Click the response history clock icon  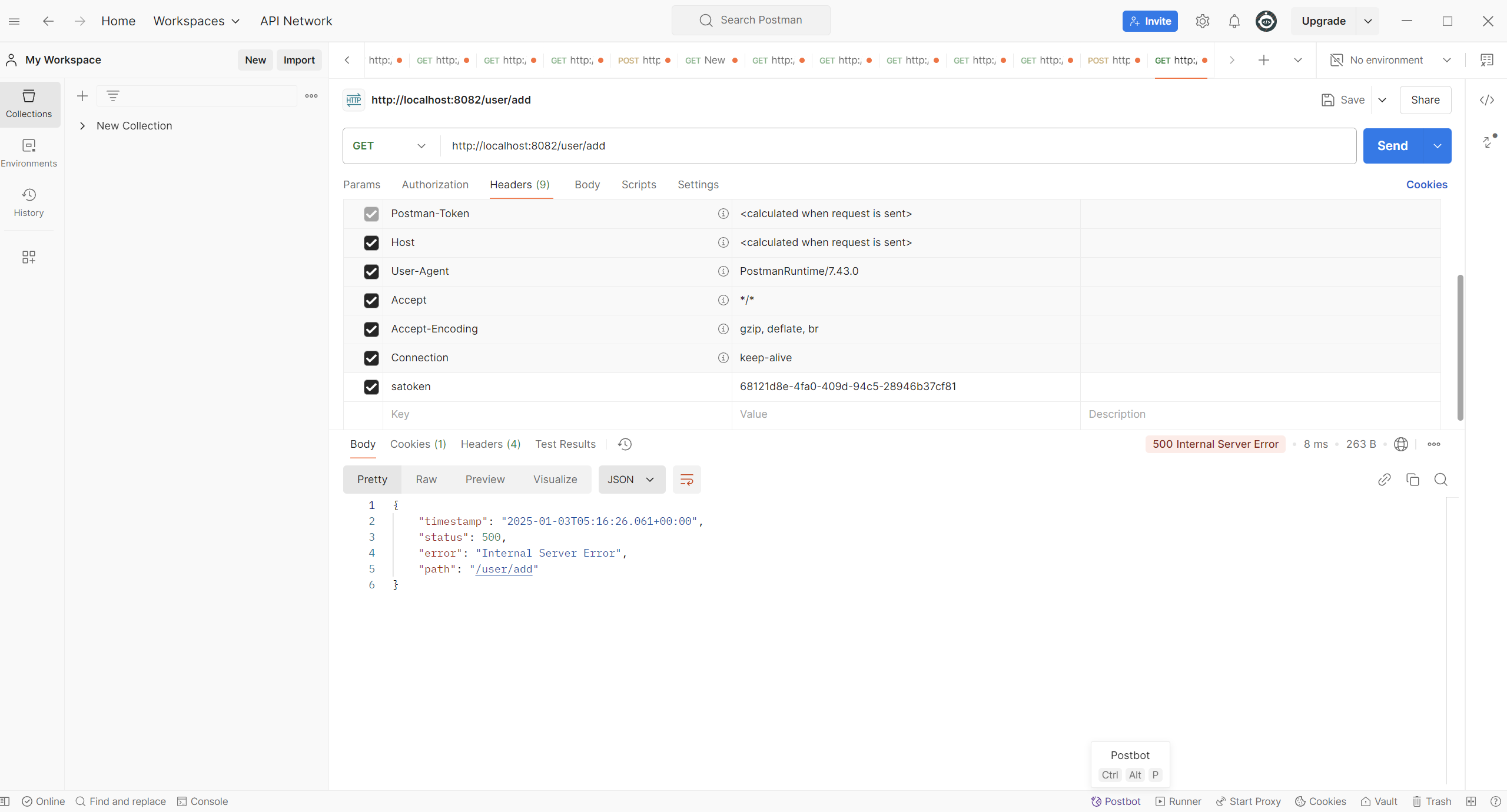click(625, 444)
